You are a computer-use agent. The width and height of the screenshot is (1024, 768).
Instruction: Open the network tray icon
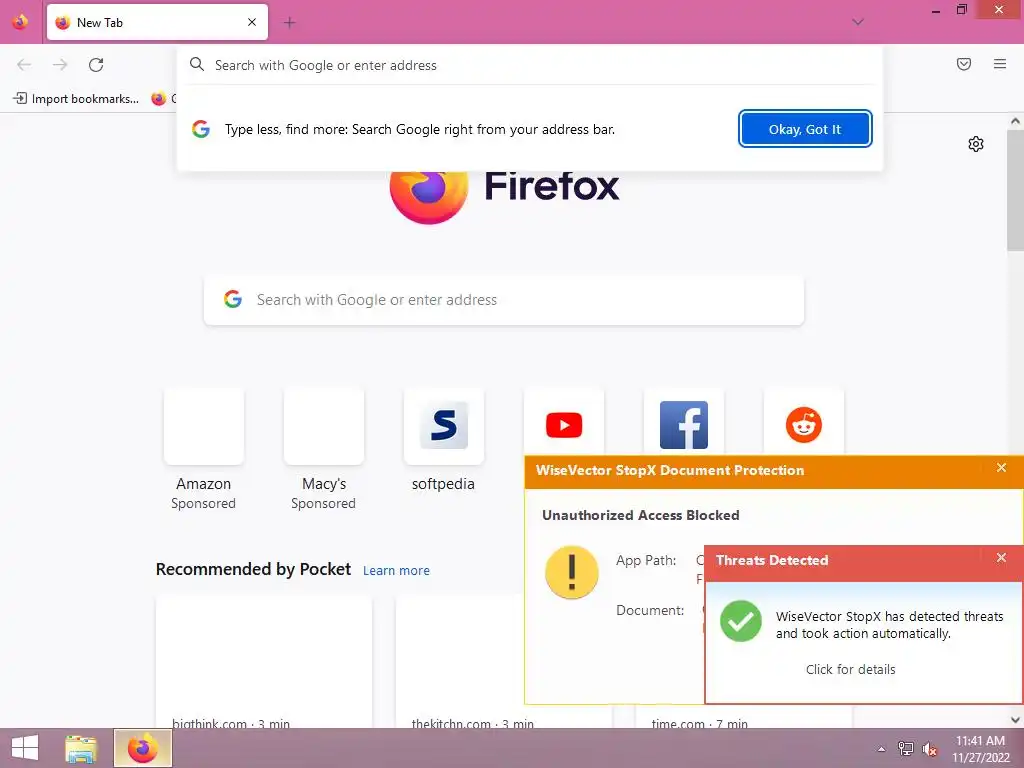click(x=905, y=749)
